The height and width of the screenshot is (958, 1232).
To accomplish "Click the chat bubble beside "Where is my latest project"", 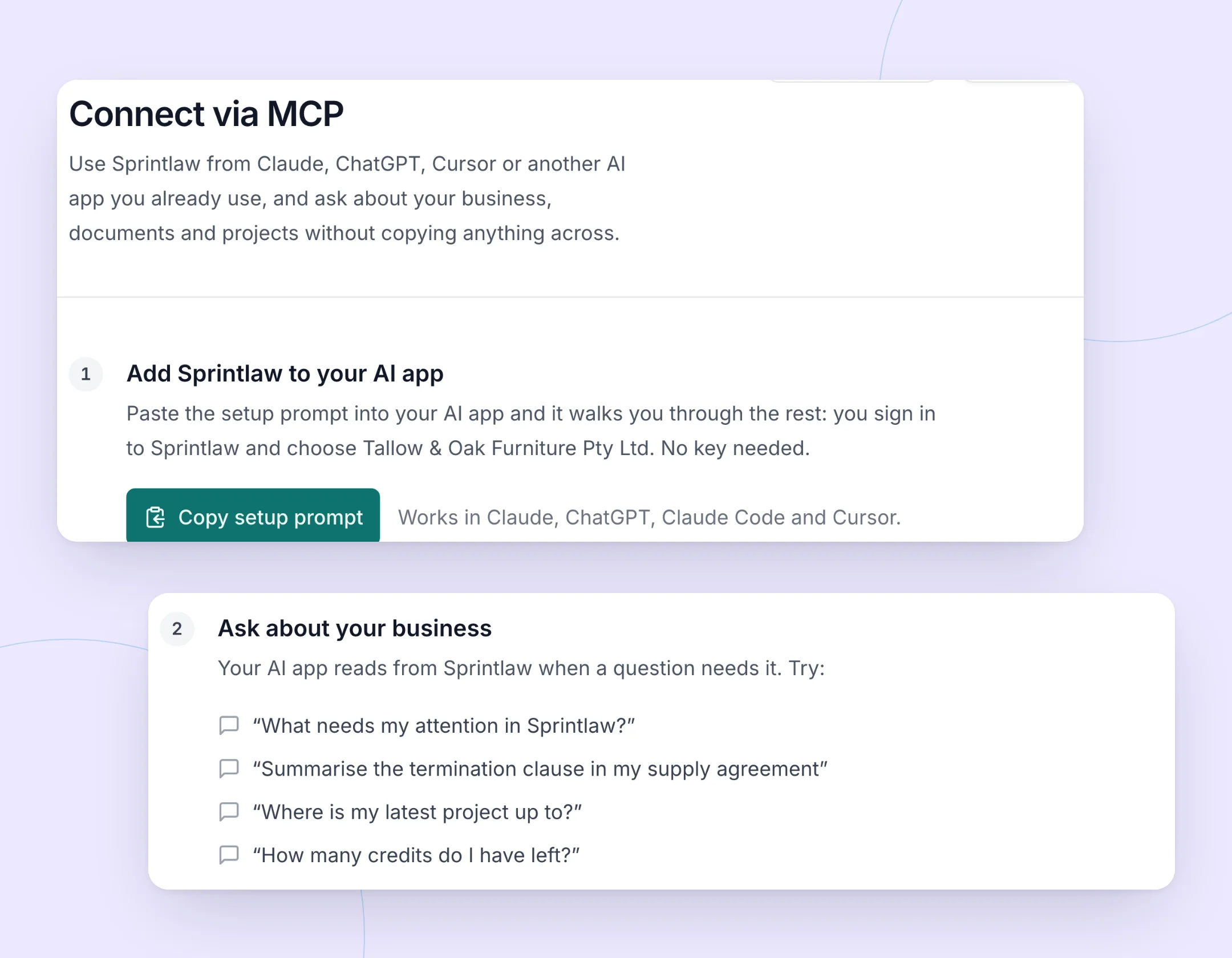I will pyautogui.click(x=229, y=811).
